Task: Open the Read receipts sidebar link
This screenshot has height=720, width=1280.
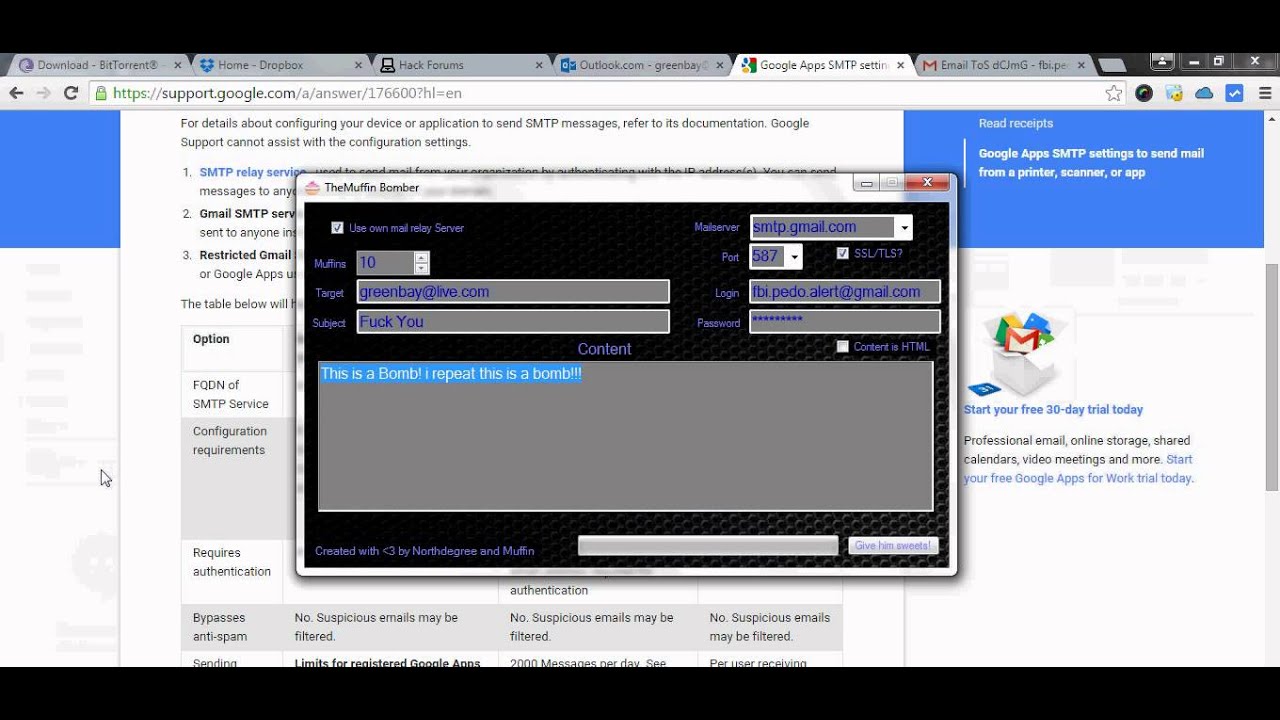Action: 1015,123
